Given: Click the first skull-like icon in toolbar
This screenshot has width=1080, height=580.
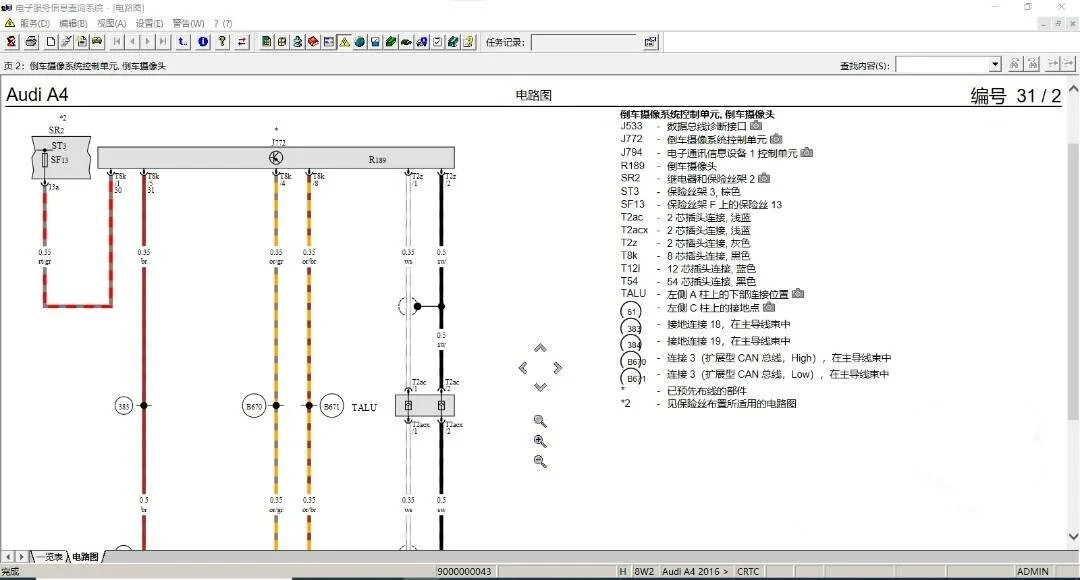Looking at the screenshot, I should click(x=12, y=42).
